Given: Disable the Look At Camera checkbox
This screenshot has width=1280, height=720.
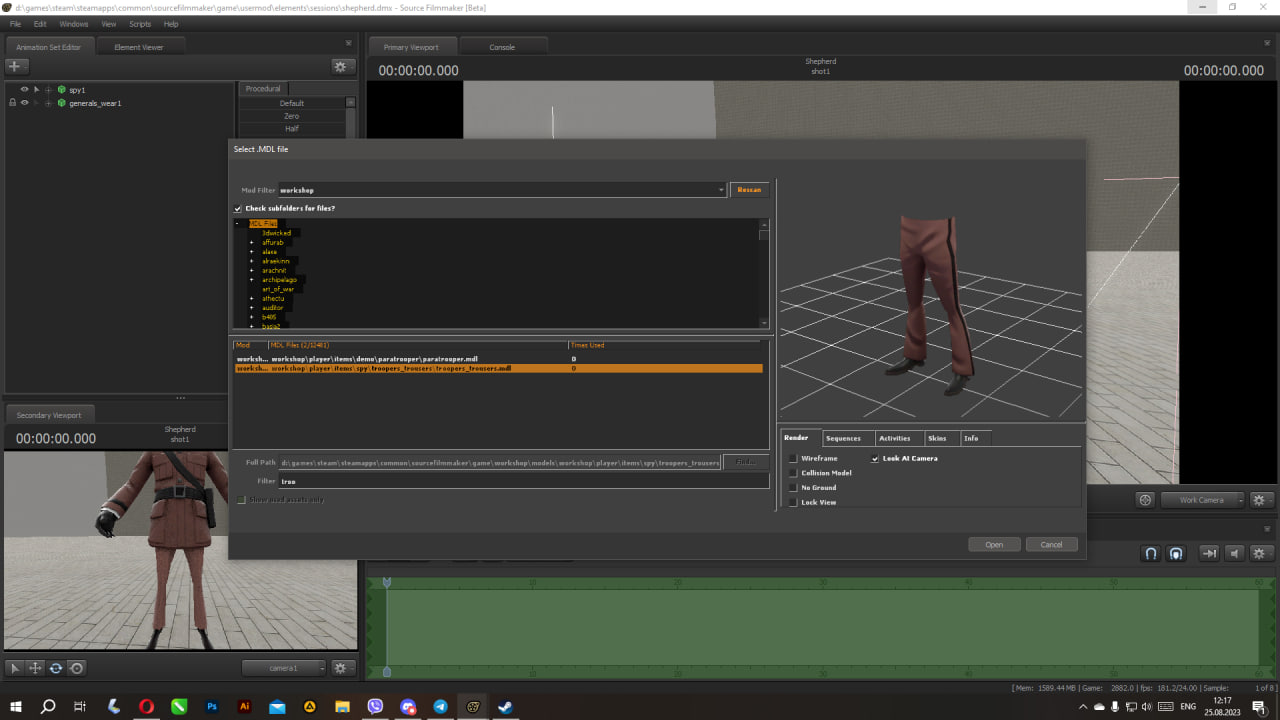Looking at the screenshot, I should (875, 459).
